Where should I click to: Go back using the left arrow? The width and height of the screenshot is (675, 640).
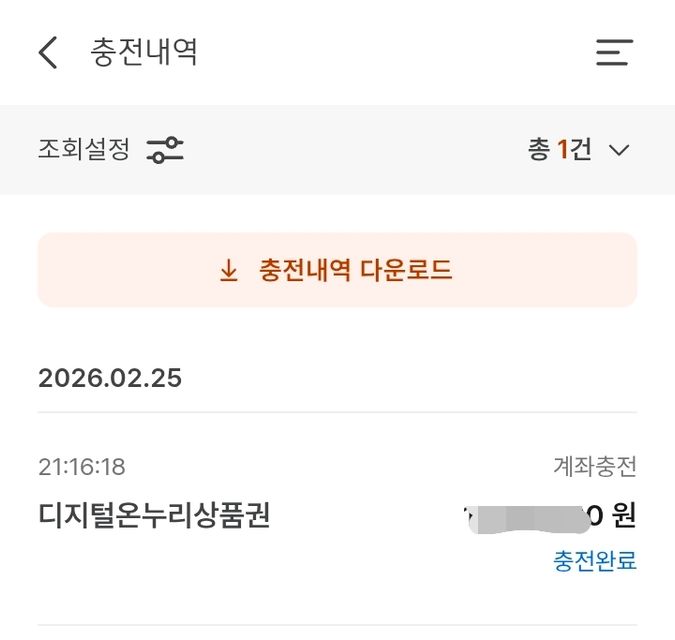click(x=48, y=52)
